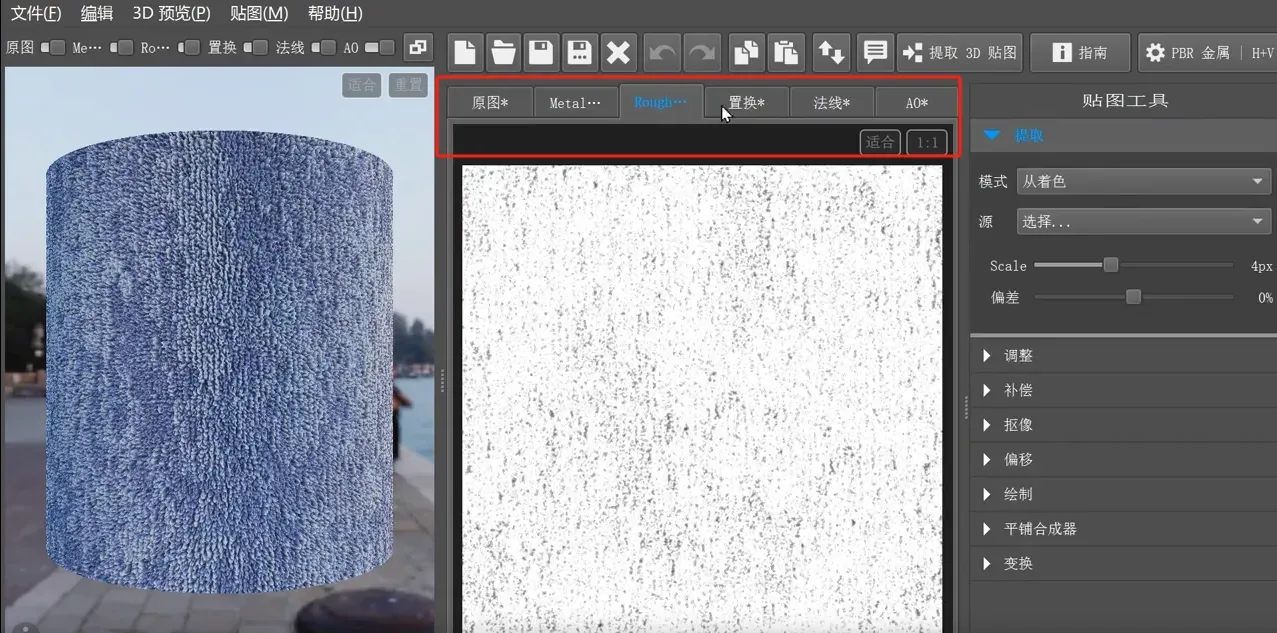Switch to the 法线* tab
The height and width of the screenshot is (633, 1277).
click(x=832, y=102)
